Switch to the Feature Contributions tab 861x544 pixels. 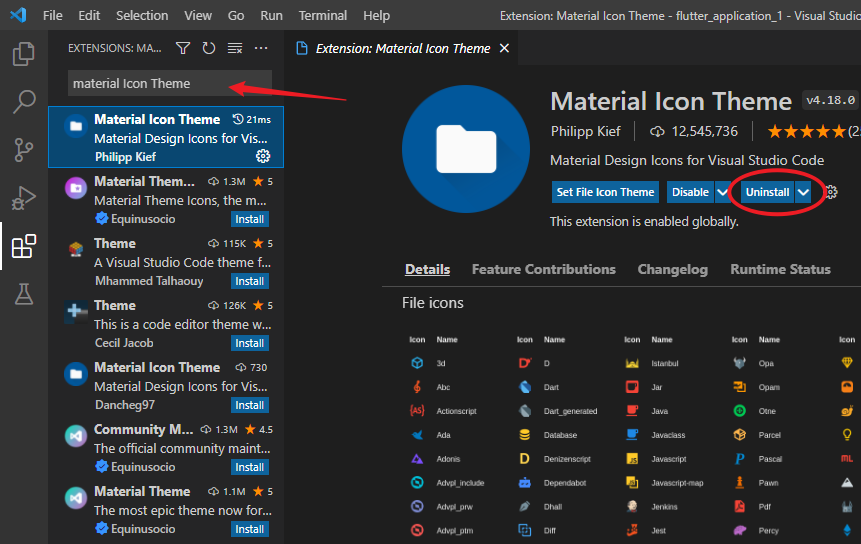(544, 270)
